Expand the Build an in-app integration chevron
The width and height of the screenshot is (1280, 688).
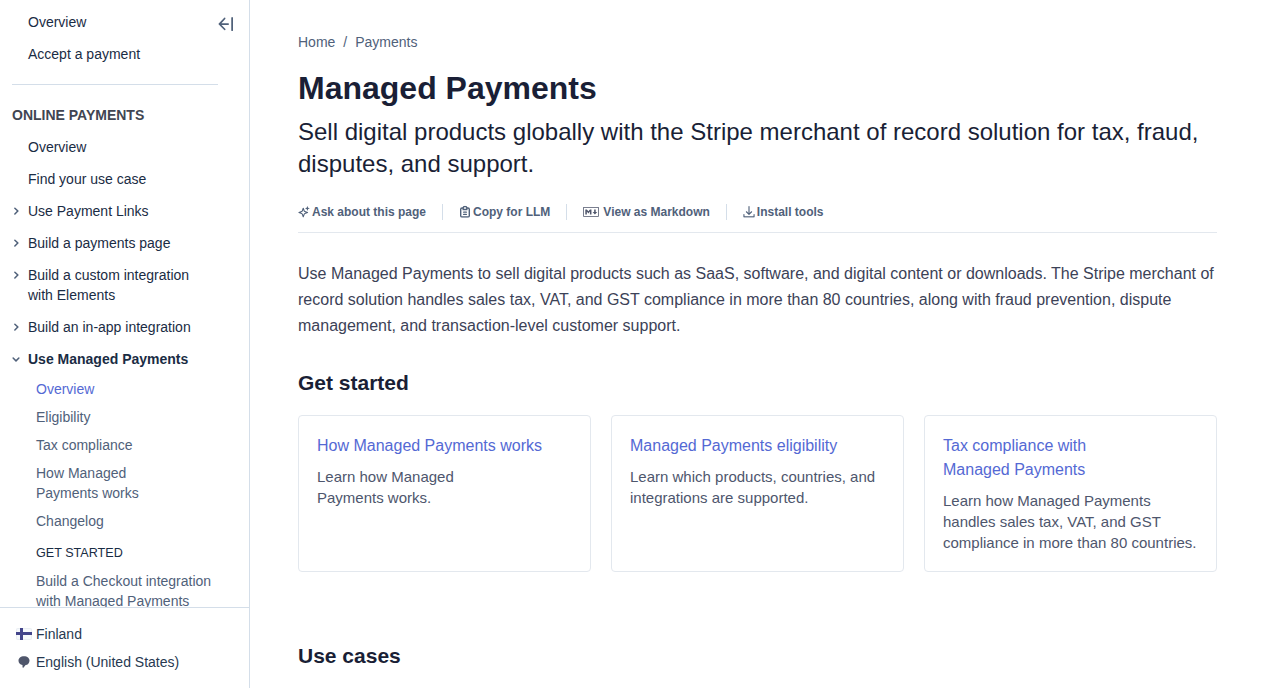16,327
